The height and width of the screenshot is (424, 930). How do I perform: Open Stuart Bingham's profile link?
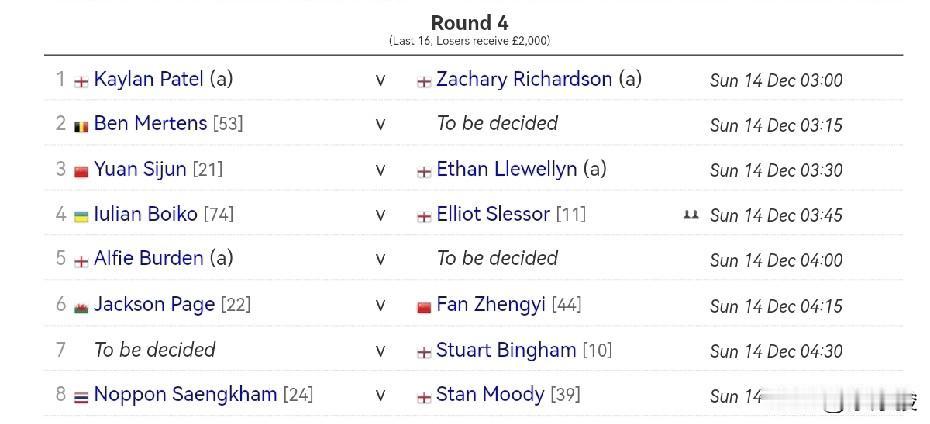tap(506, 350)
